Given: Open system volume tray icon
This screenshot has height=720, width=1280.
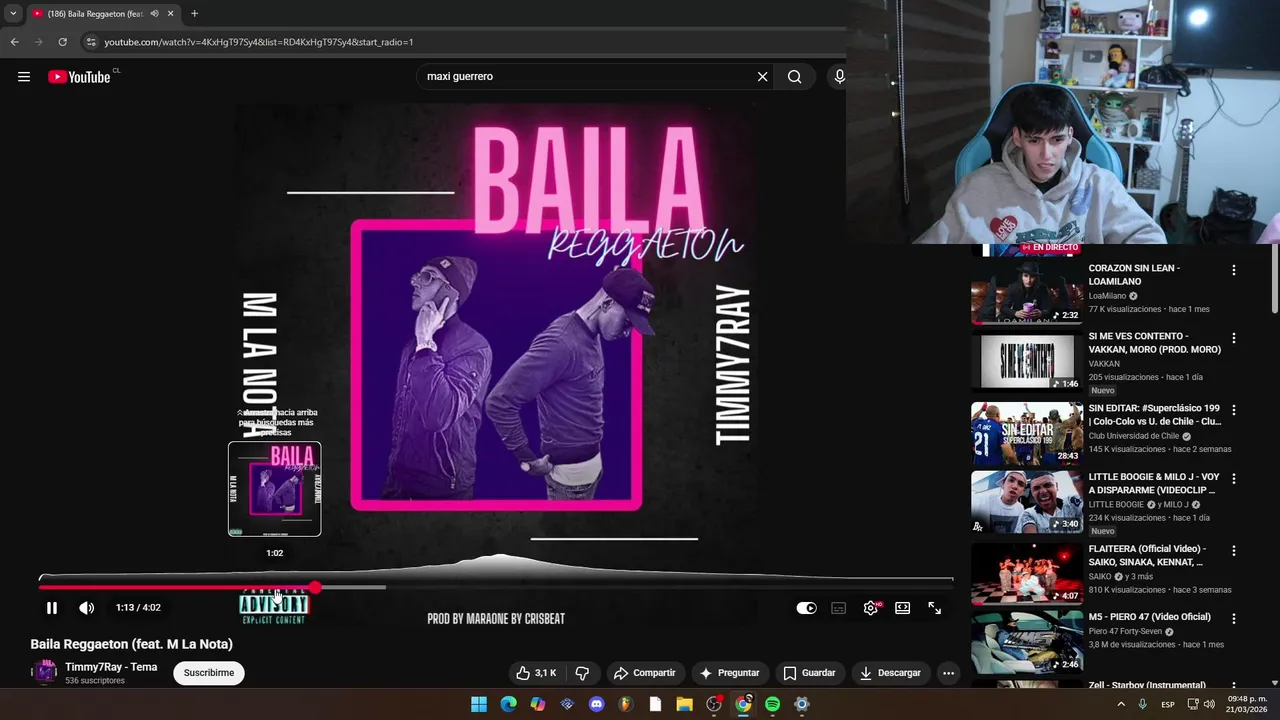Looking at the screenshot, I should click(x=1207, y=704).
